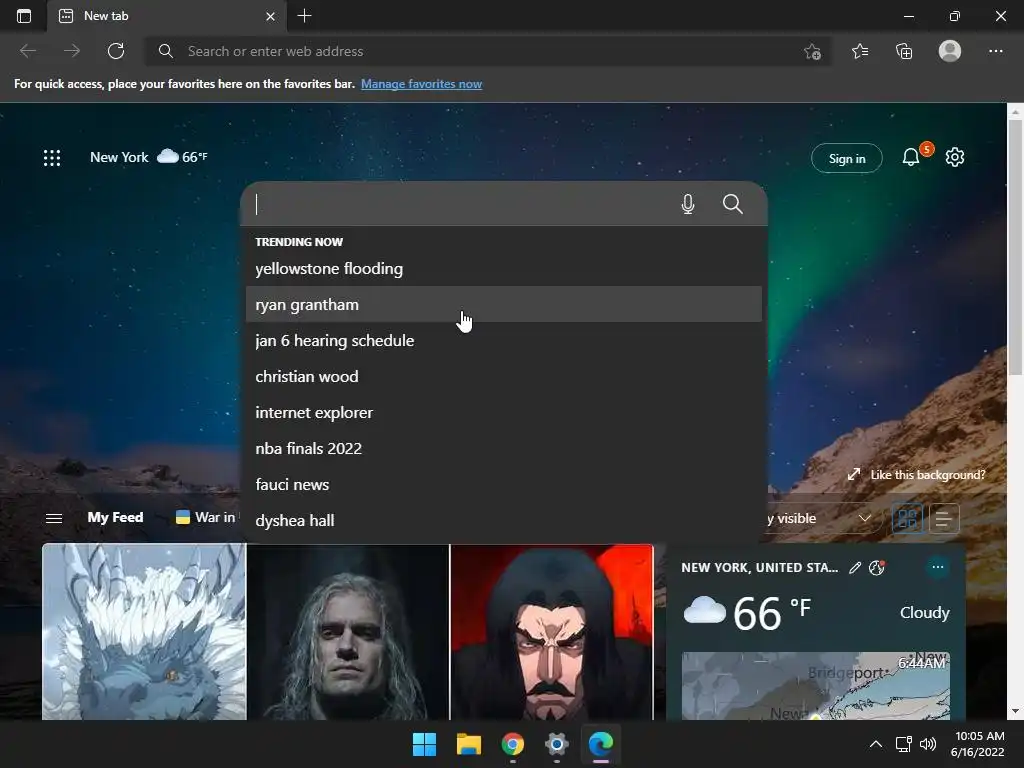The height and width of the screenshot is (768, 1024).
Task: Open the app launcher grid icon
Action: coord(52,157)
